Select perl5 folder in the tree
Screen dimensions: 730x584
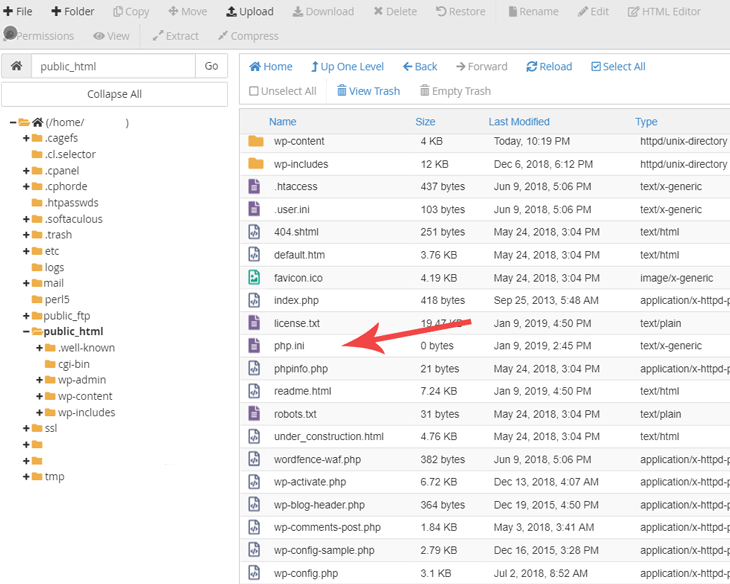point(57,299)
